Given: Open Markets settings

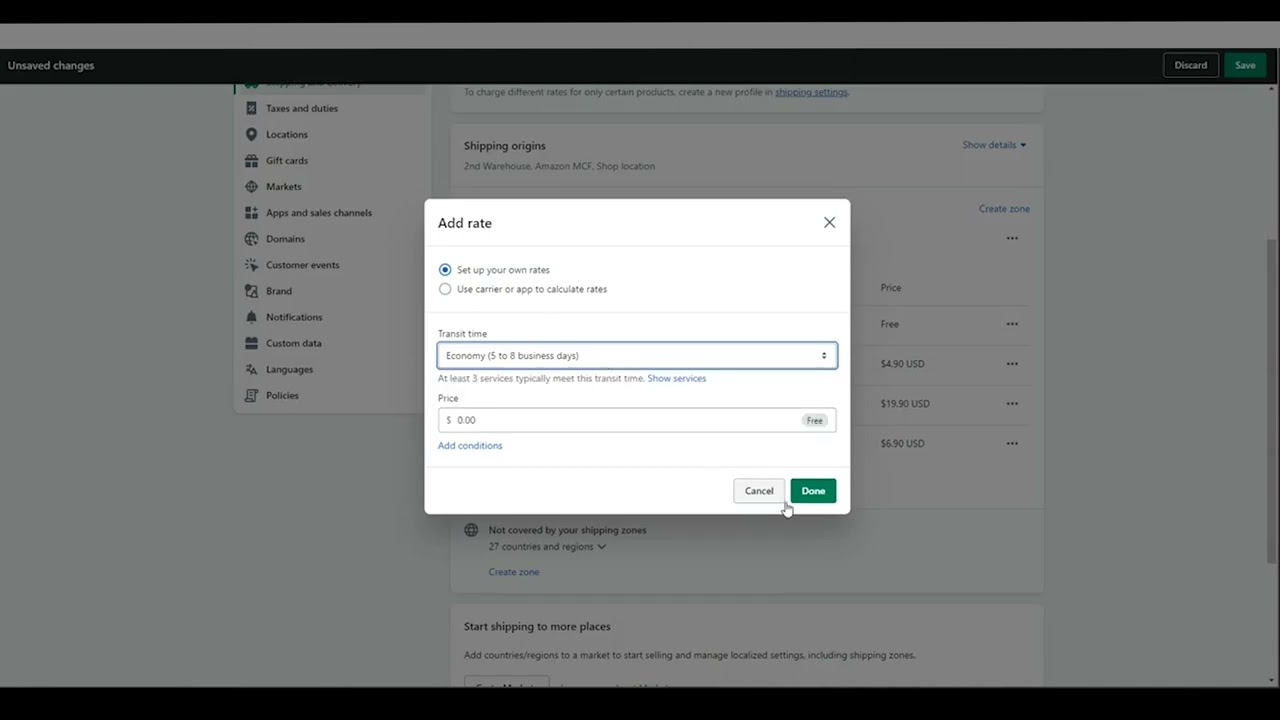Looking at the screenshot, I should [284, 186].
